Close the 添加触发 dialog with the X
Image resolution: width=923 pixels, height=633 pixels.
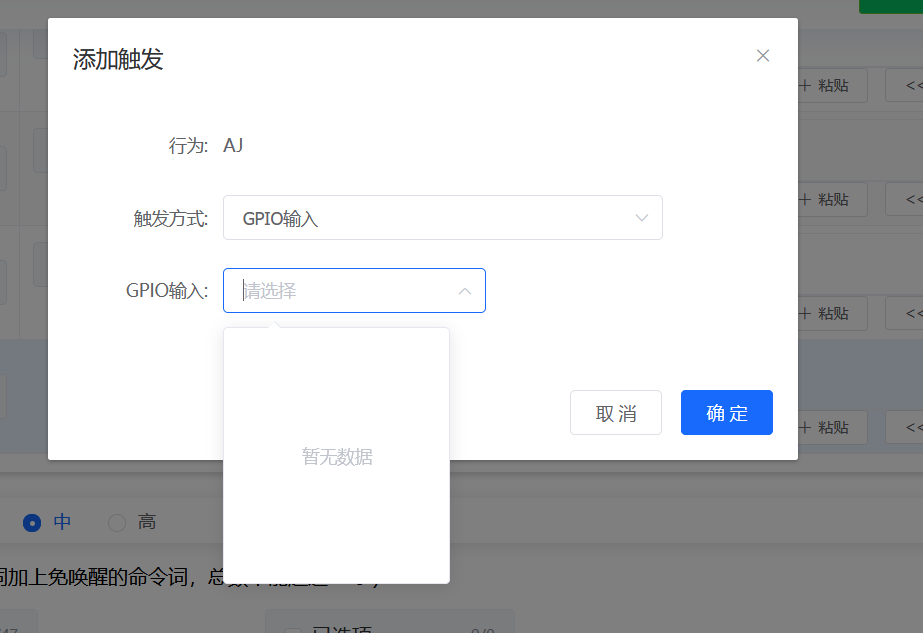(763, 55)
